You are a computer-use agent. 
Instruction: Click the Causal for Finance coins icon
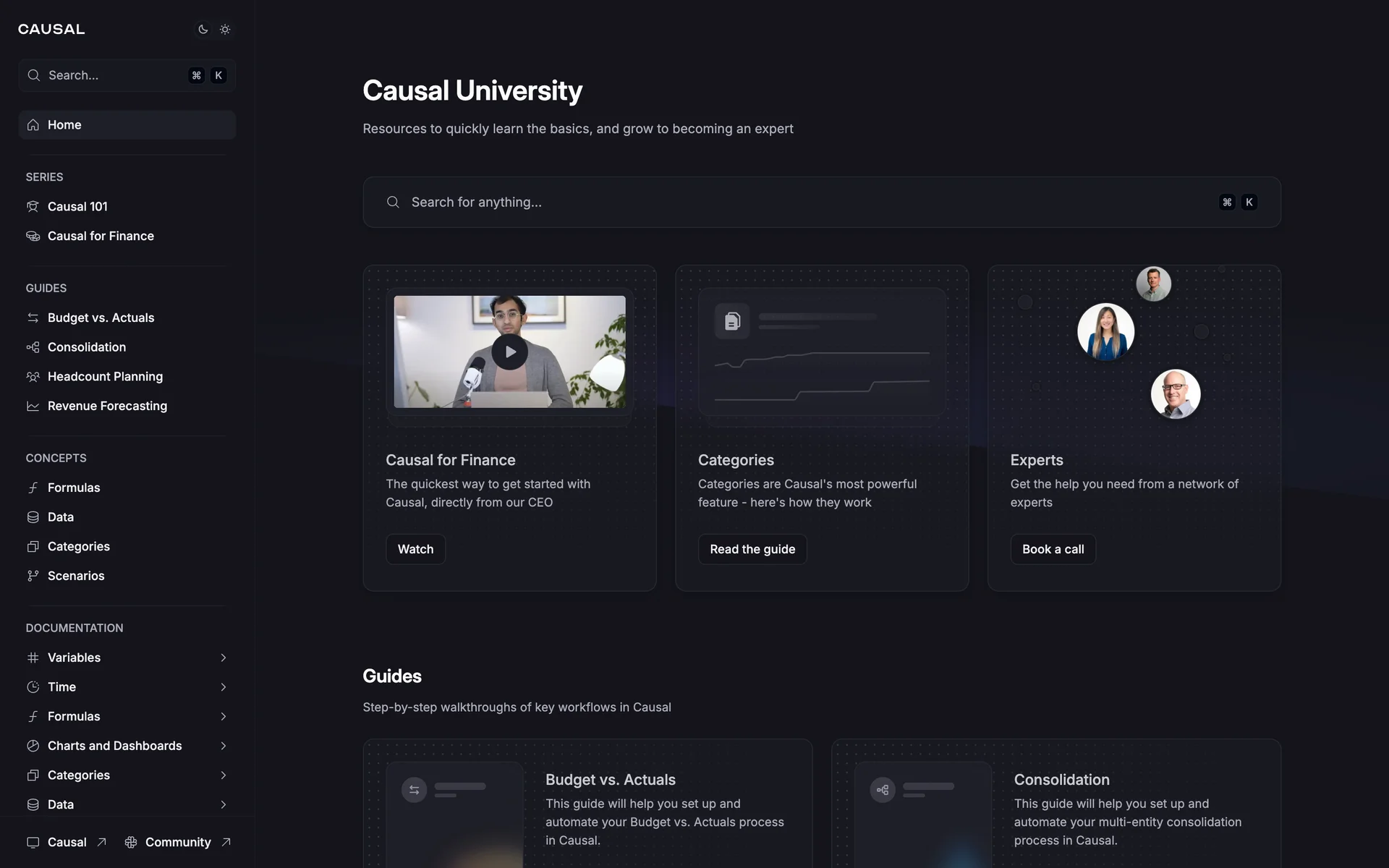[x=33, y=237]
